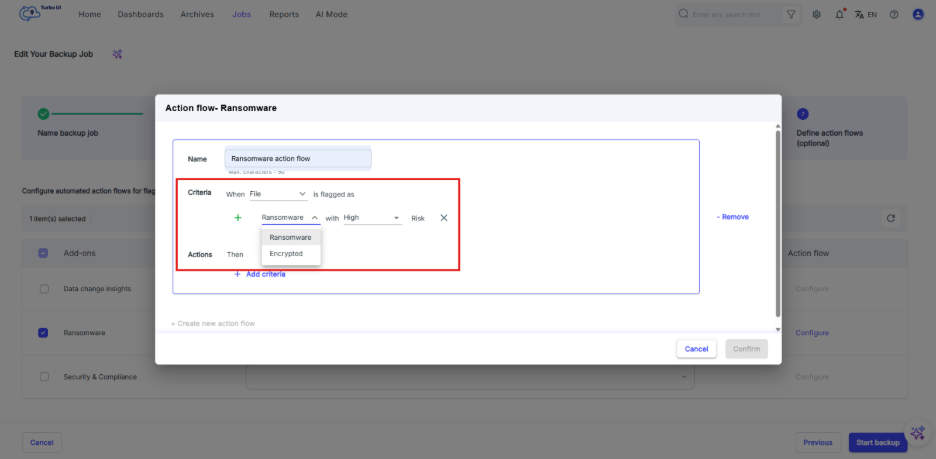Open user profile avatar icon
Screen dimensions: 936x459
918,15
